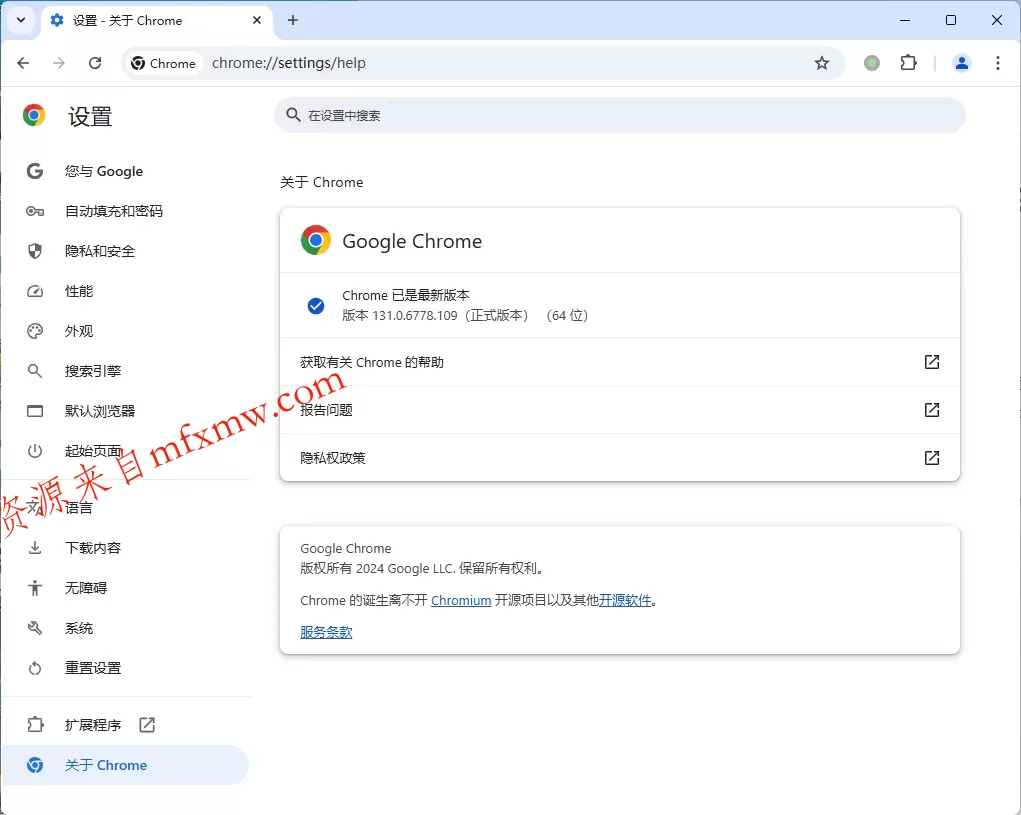Image resolution: width=1021 pixels, height=815 pixels.
Task: Click the reset circular-arrow icon
Action: [35, 668]
